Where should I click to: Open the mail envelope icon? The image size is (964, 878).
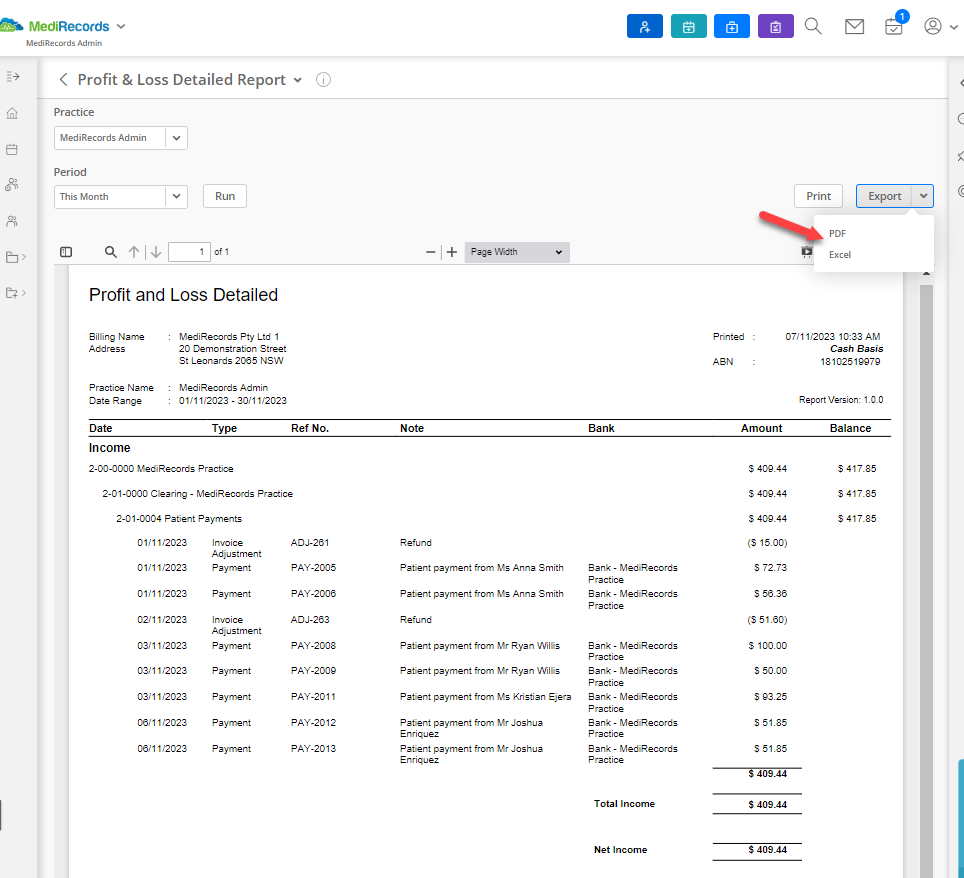(x=854, y=26)
